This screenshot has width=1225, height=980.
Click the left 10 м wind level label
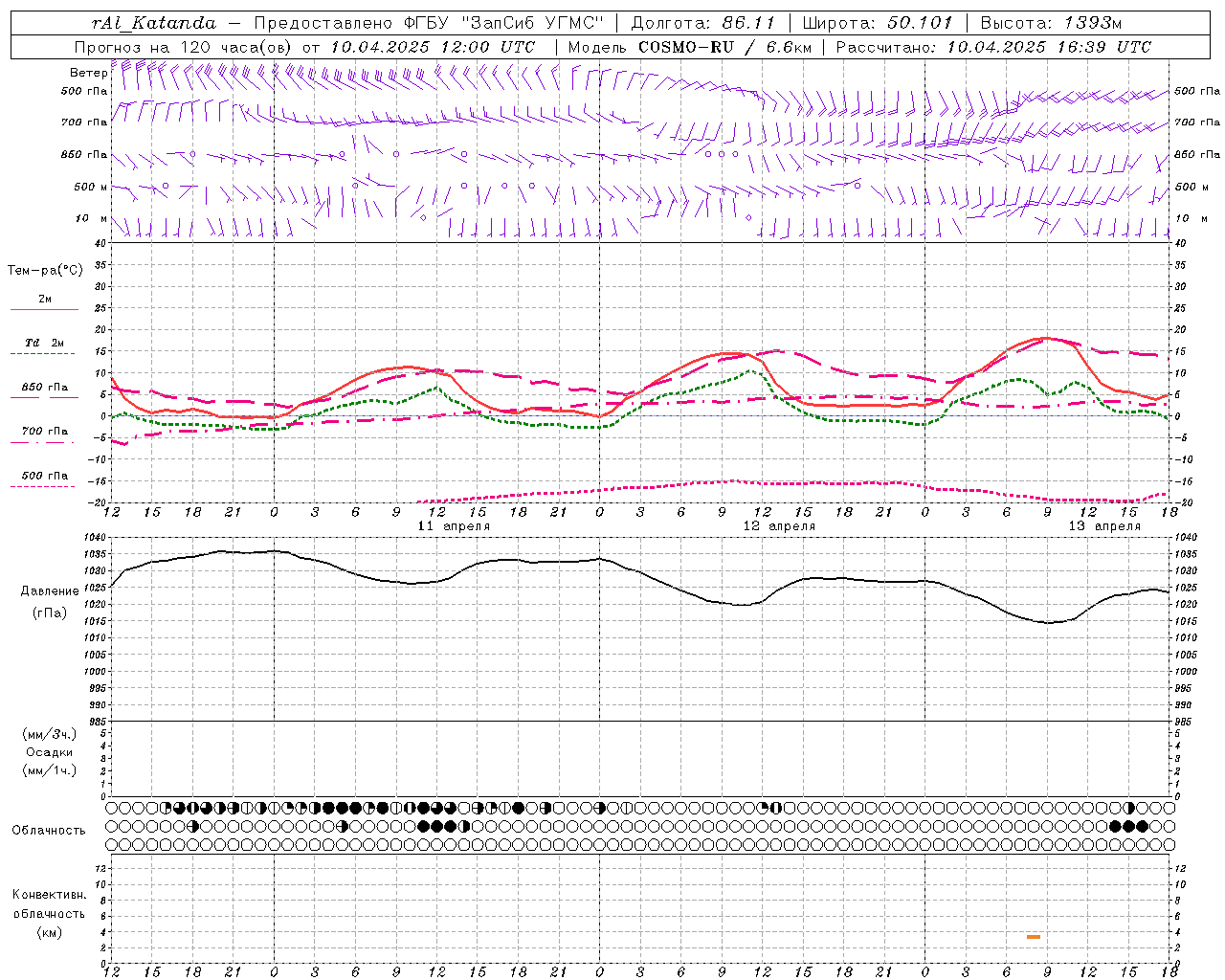tap(92, 218)
